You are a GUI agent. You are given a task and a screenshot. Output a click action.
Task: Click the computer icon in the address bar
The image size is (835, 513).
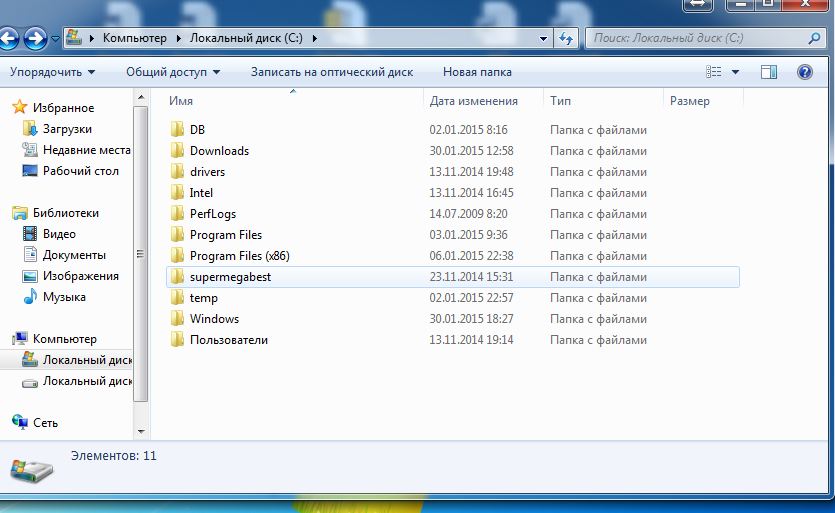(74, 38)
